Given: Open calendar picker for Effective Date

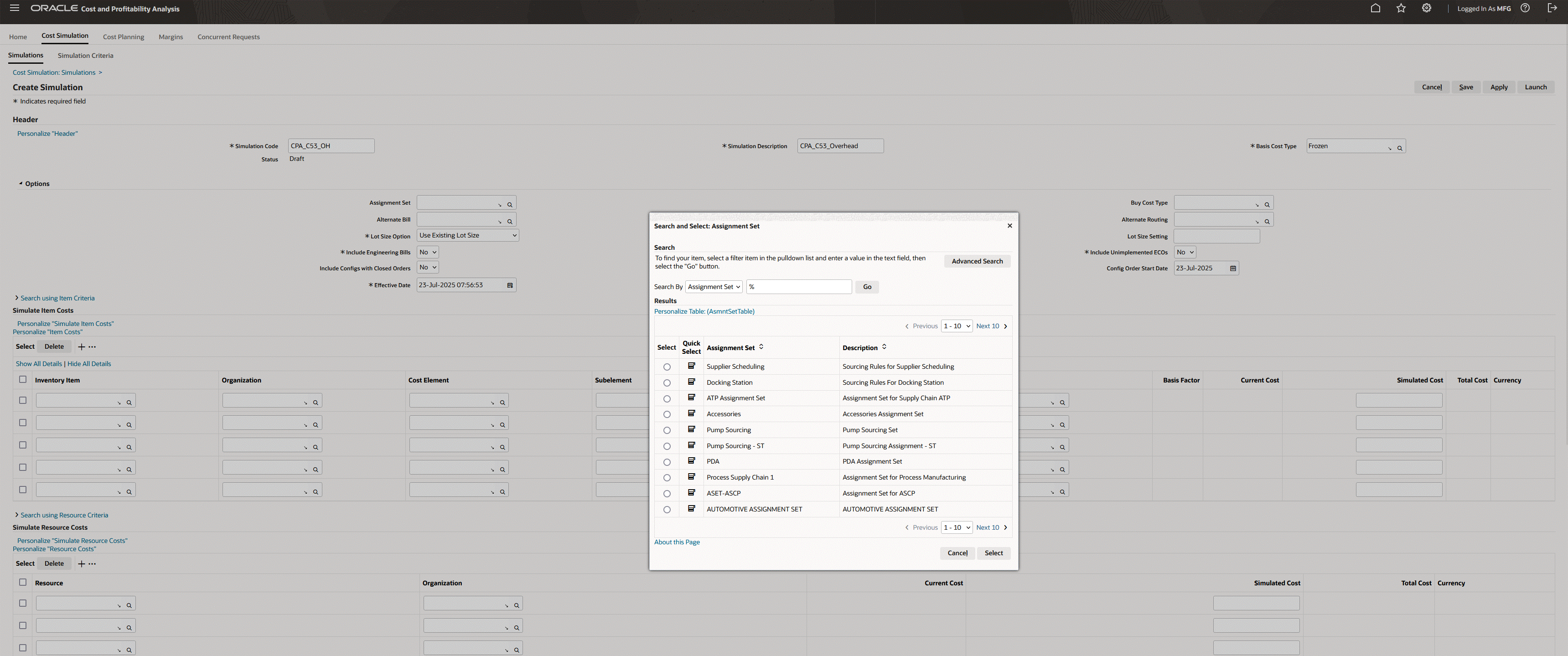Looking at the screenshot, I should (510, 285).
